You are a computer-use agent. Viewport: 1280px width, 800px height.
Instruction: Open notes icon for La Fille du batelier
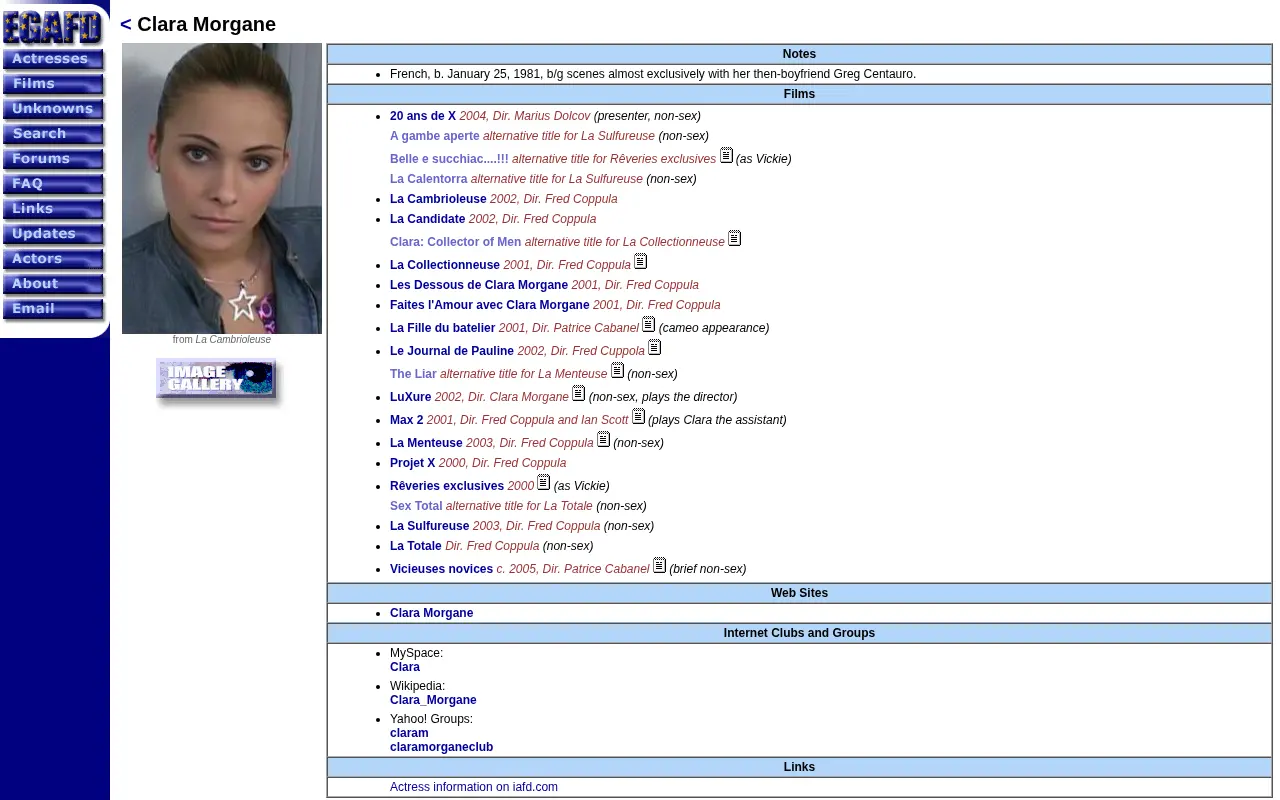pyautogui.click(x=648, y=325)
